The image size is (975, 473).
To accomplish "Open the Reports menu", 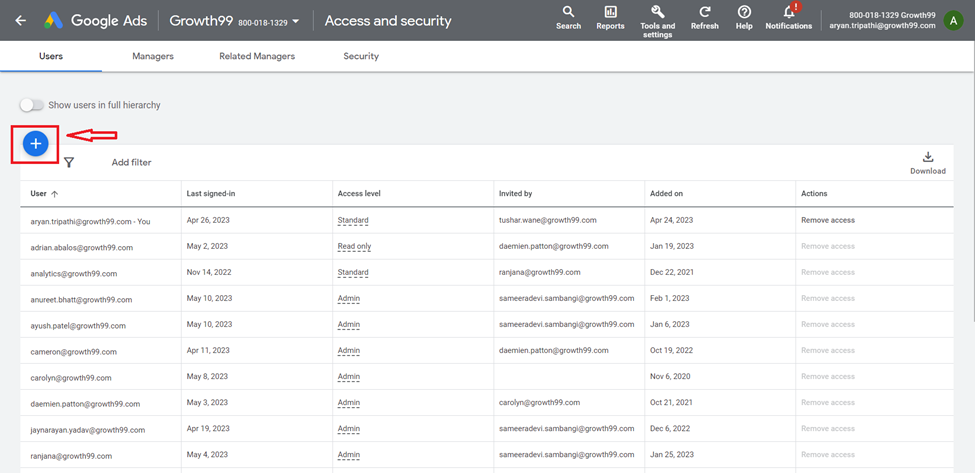I will point(610,18).
